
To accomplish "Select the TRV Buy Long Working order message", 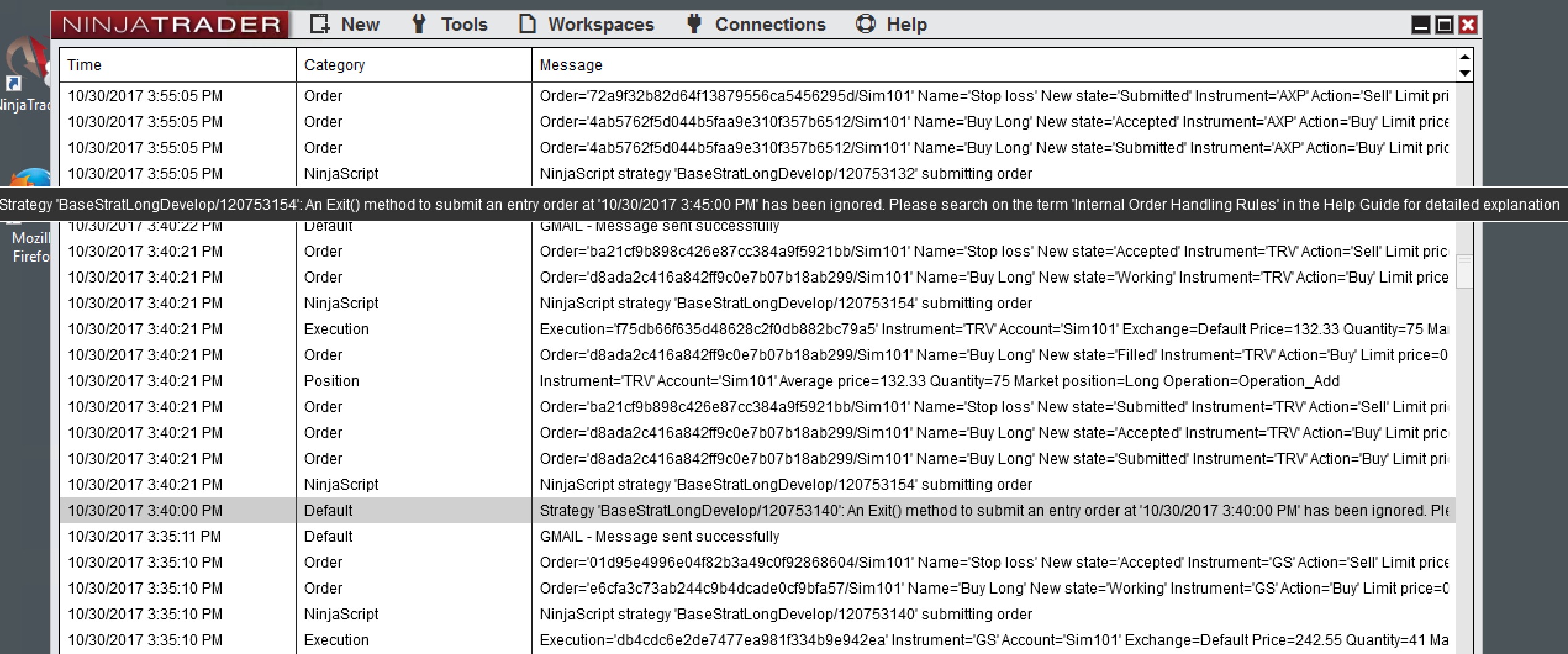I will [x=993, y=278].
